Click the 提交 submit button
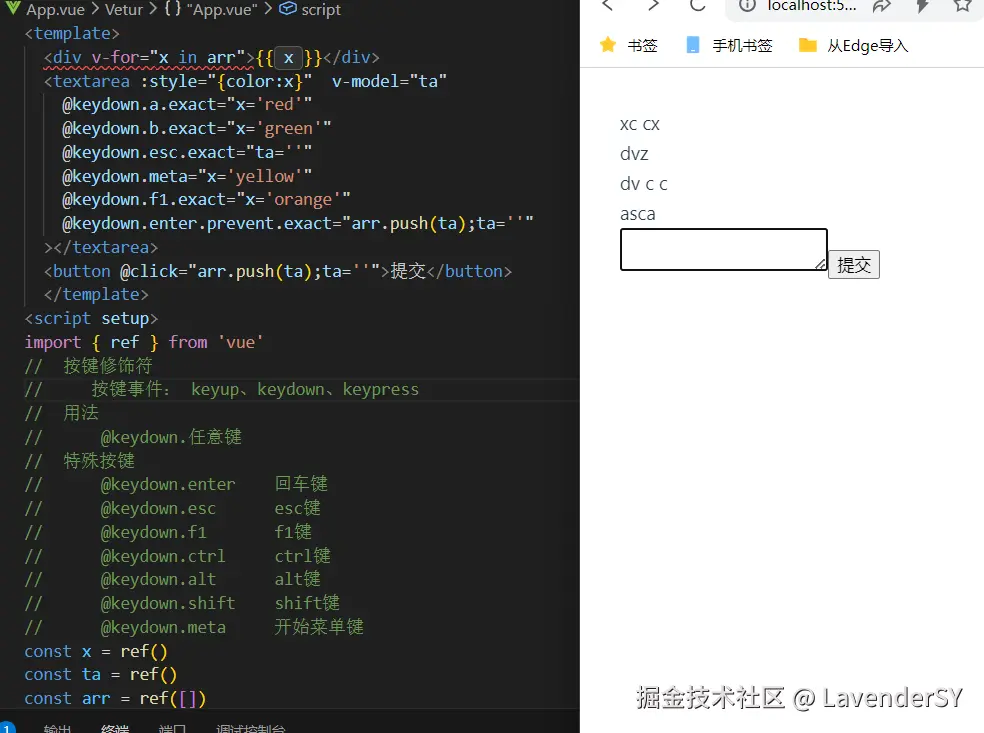984x733 pixels. 854,265
